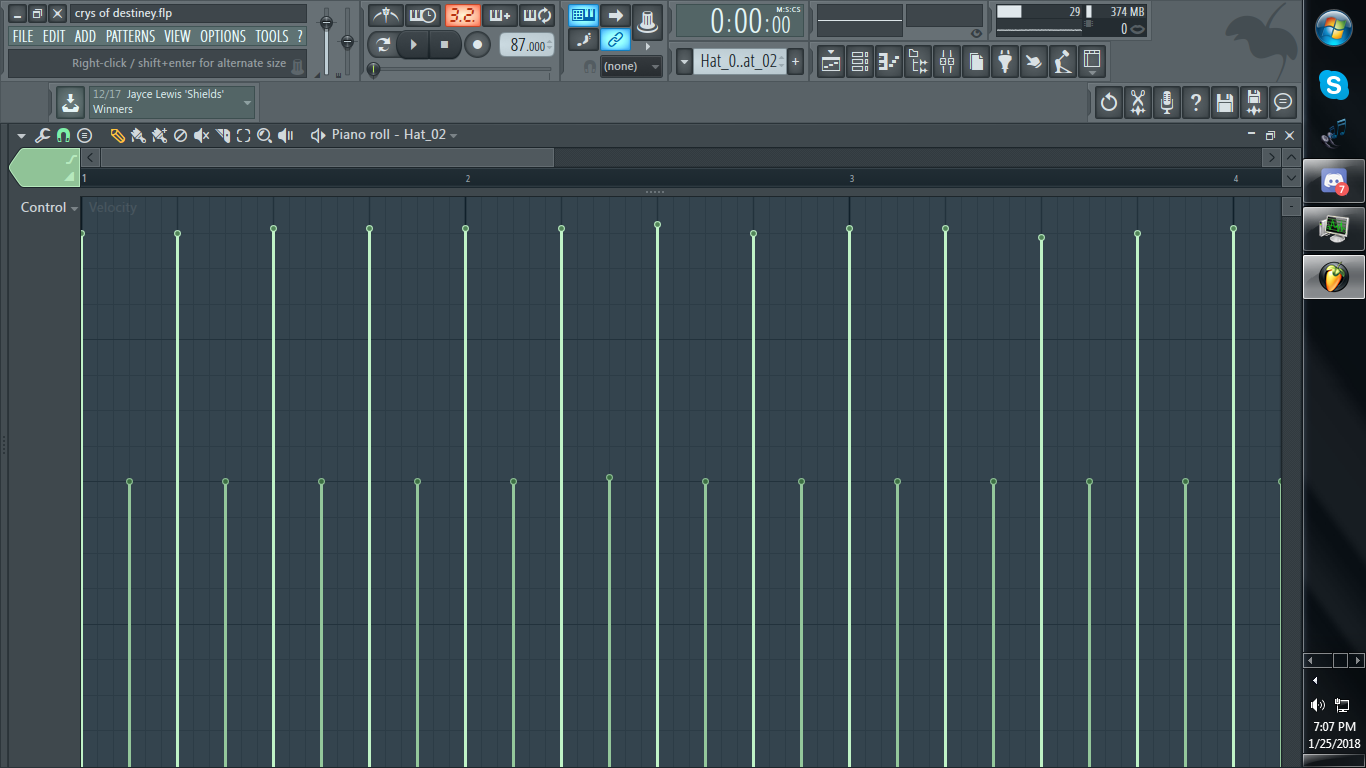
Task: Open the Playlist window
Action: click(x=831, y=62)
